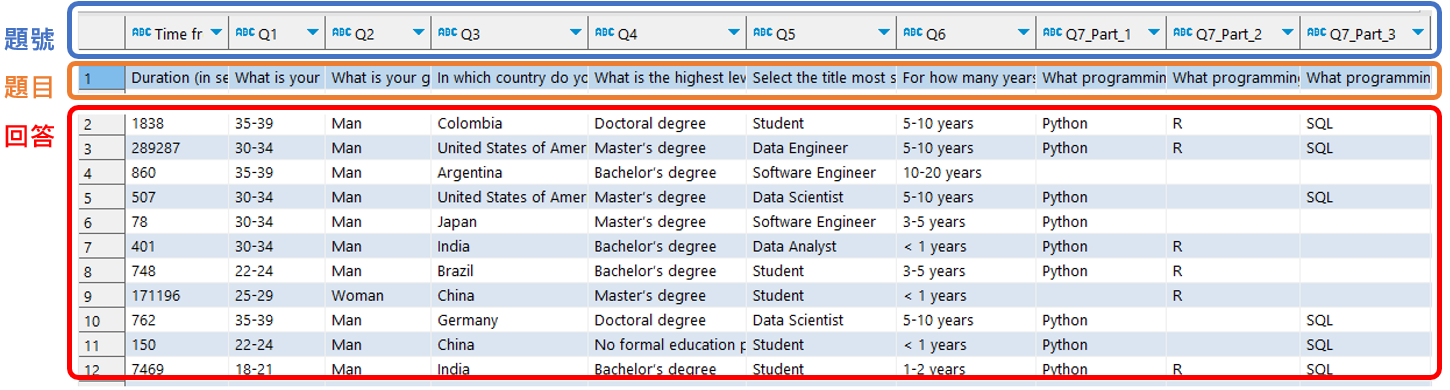Click the Woman cell in Q2 column

[x=379, y=296]
